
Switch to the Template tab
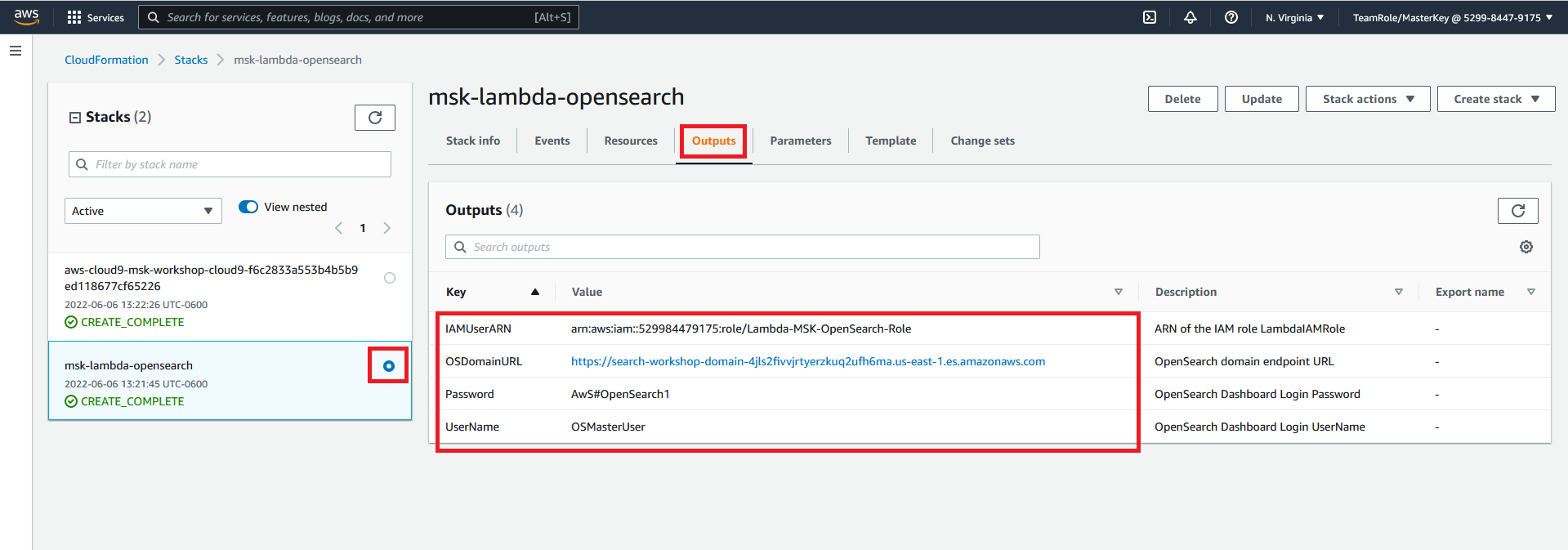(x=891, y=141)
